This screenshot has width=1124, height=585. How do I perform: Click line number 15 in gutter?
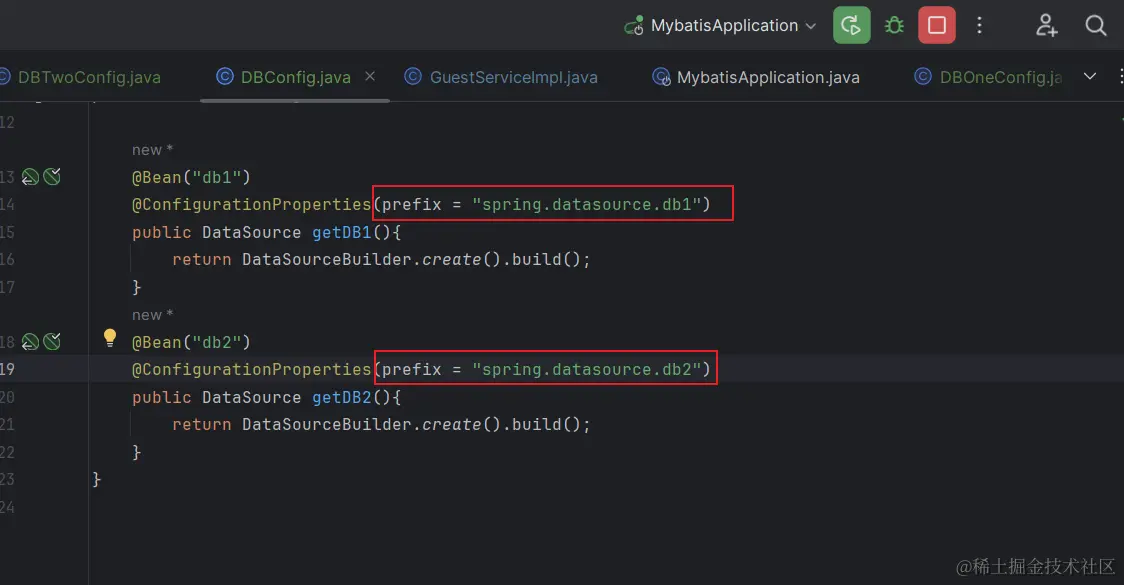point(7,232)
